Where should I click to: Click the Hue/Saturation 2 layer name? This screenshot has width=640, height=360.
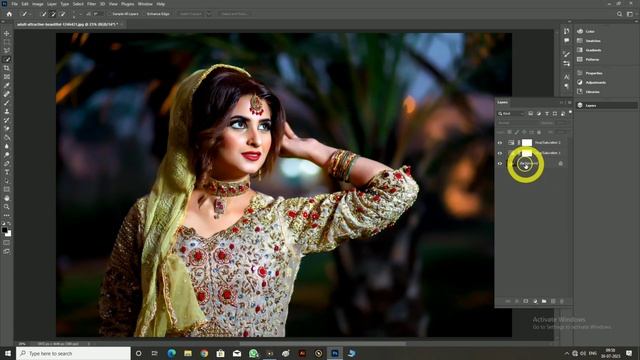coord(548,142)
